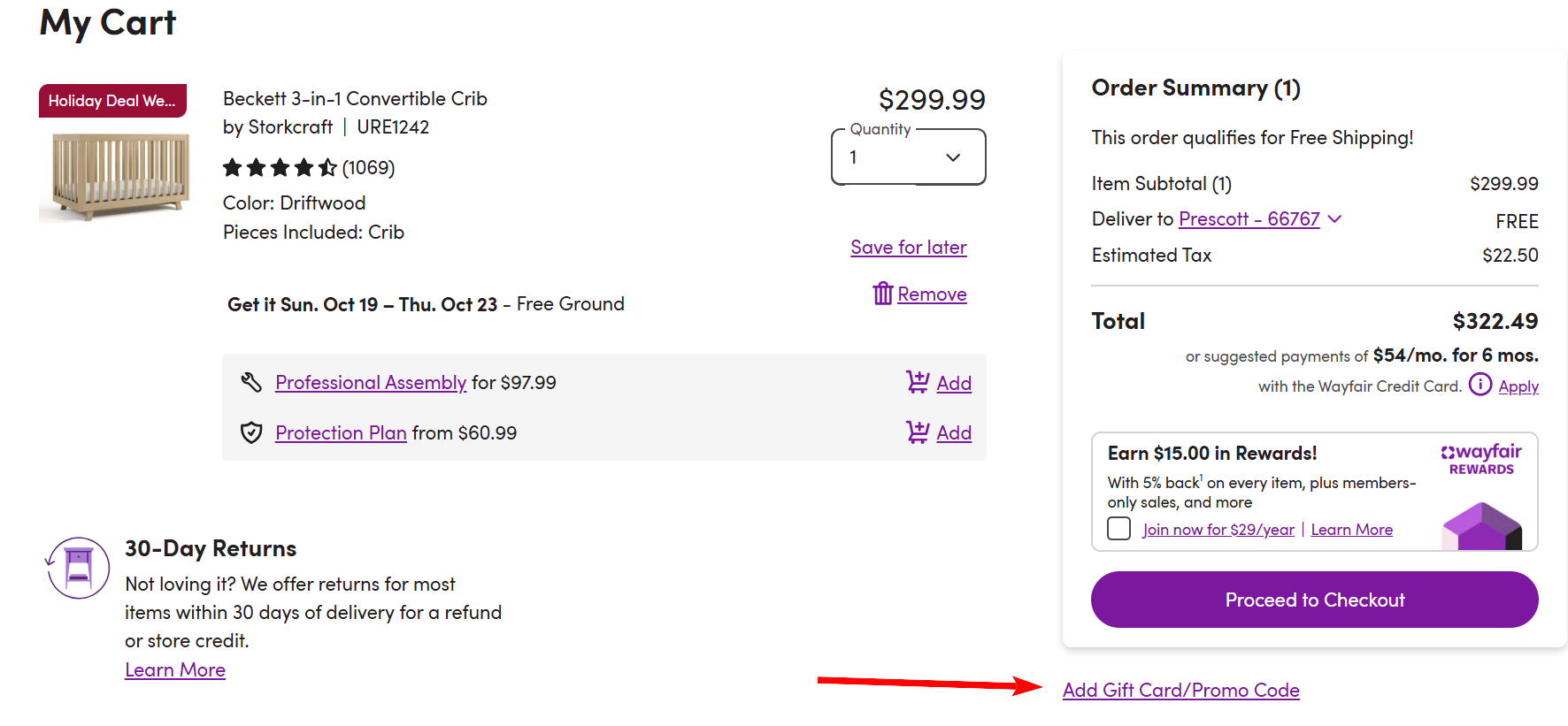Collapse the Quantity selector chevron
Screen dimensions: 1568x726
[952, 157]
